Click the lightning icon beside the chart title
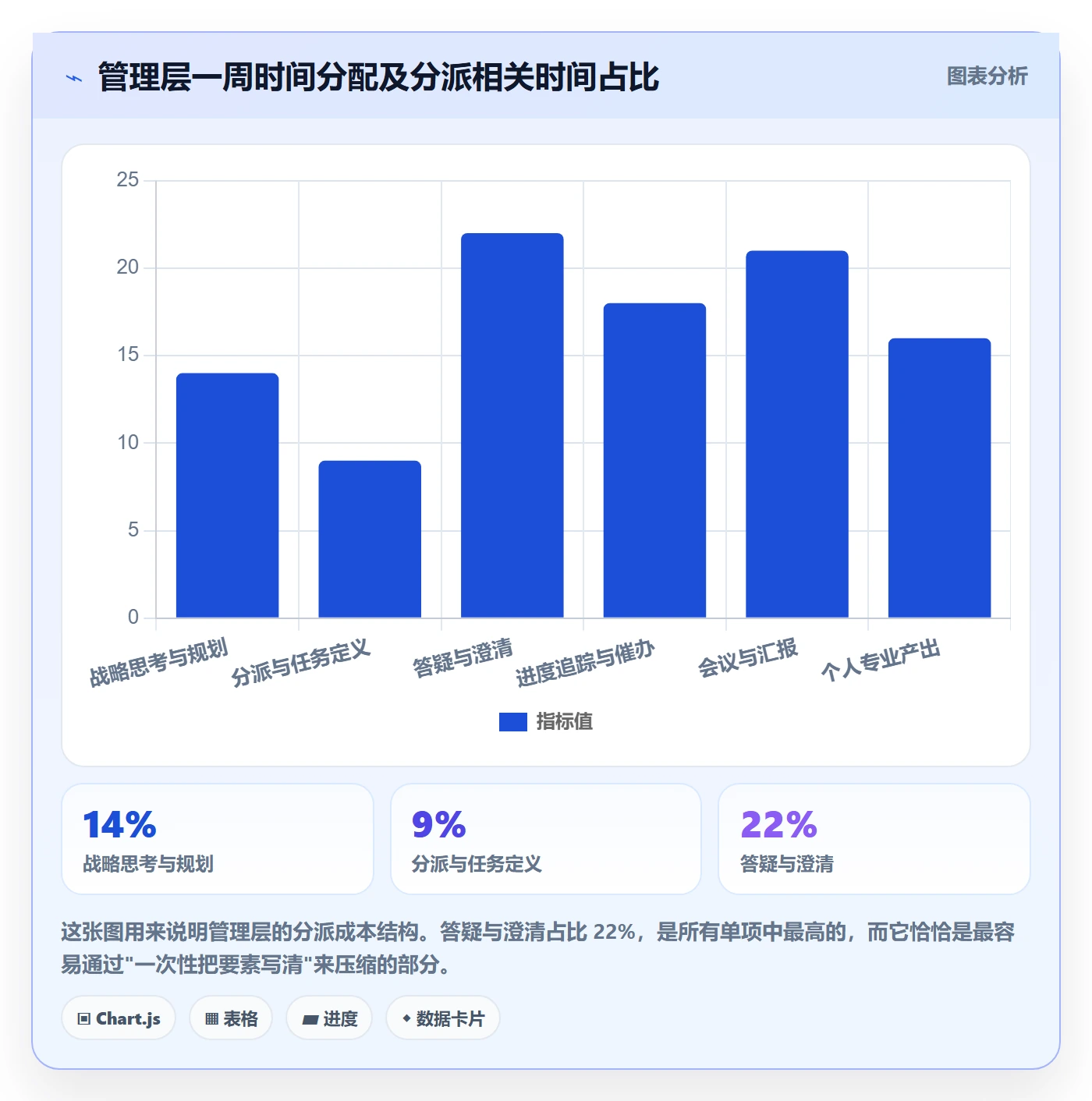The width and height of the screenshot is (1092, 1101). tap(74, 78)
